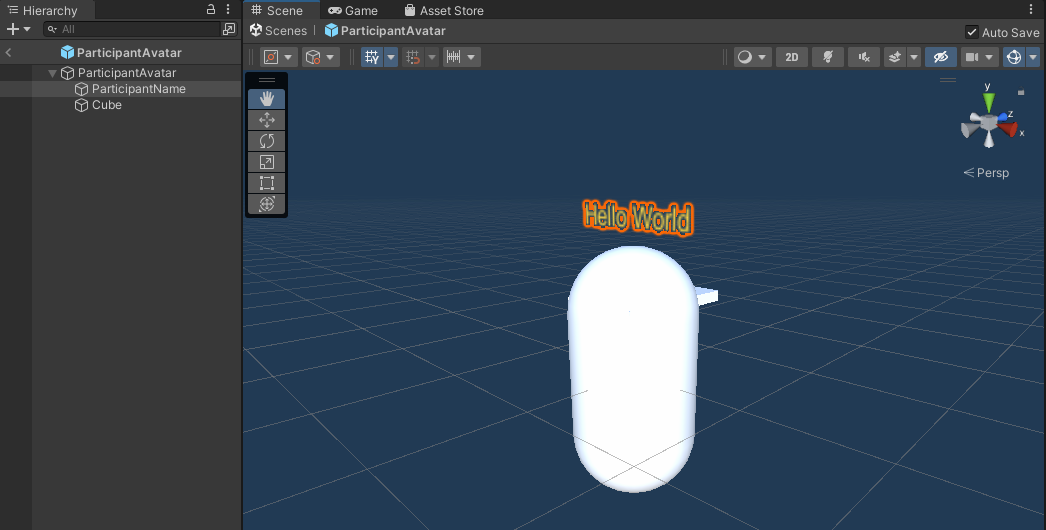Image resolution: width=1046 pixels, height=530 pixels.
Task: Open the plus create-object dropdown in Hierarchy
Action: (19, 29)
